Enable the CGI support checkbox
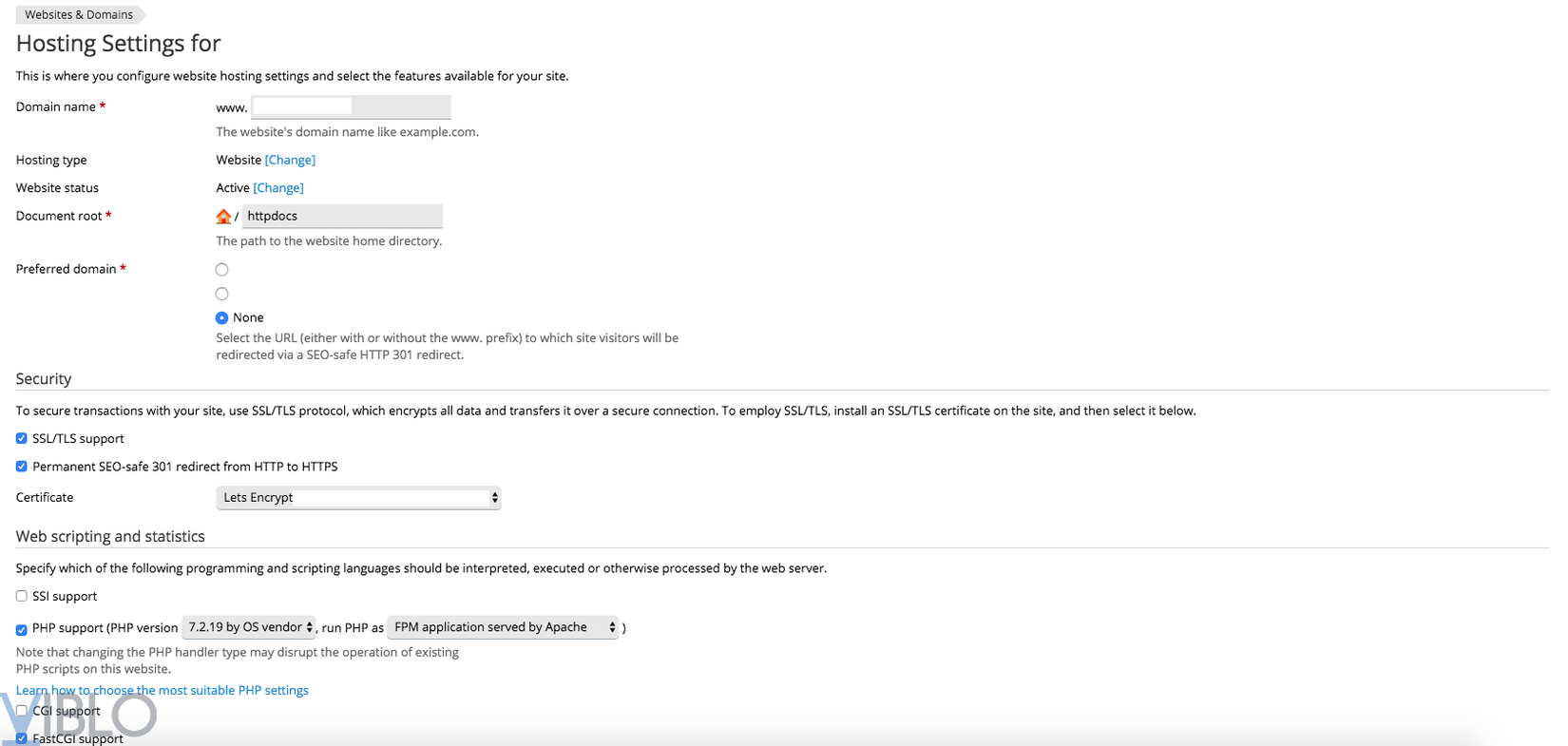The width and height of the screenshot is (1568, 746). [22, 711]
